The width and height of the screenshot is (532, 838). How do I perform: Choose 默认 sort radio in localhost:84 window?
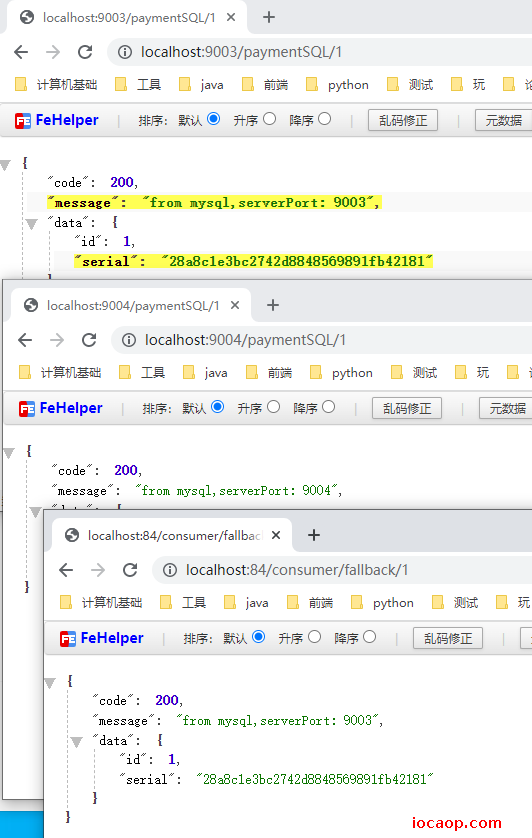coord(258,637)
